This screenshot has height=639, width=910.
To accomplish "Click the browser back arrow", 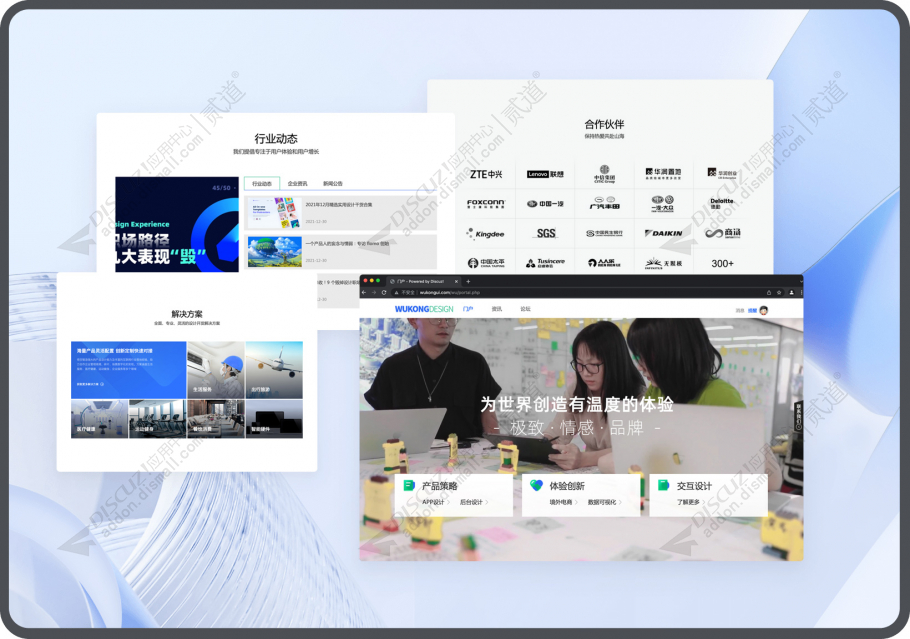I will [x=364, y=293].
